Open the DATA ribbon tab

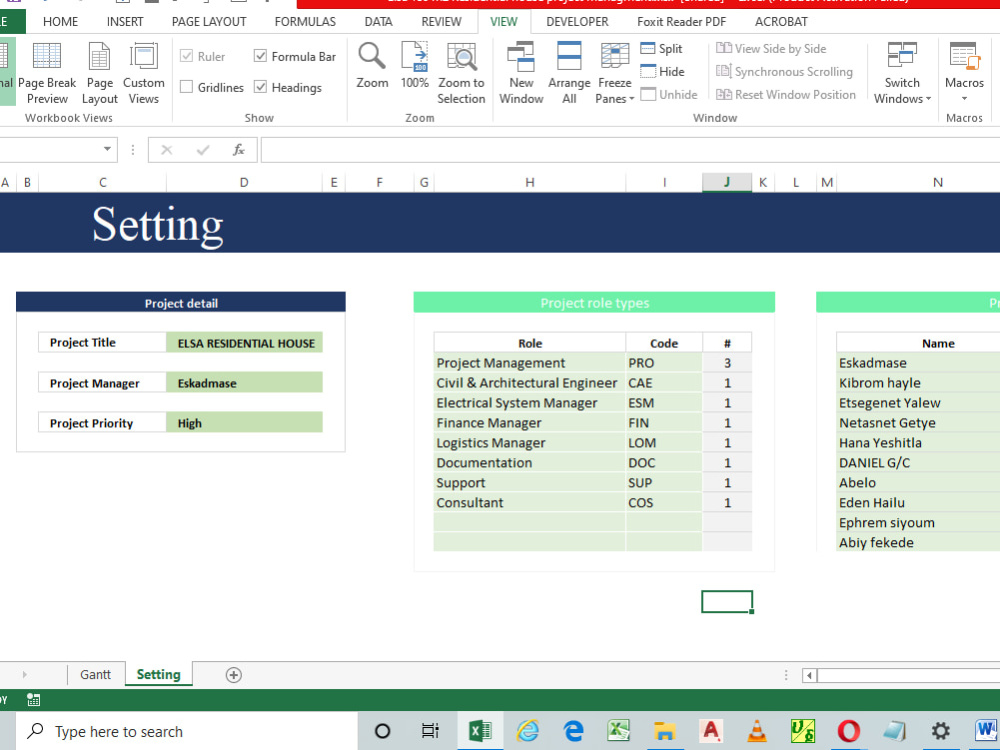[378, 22]
